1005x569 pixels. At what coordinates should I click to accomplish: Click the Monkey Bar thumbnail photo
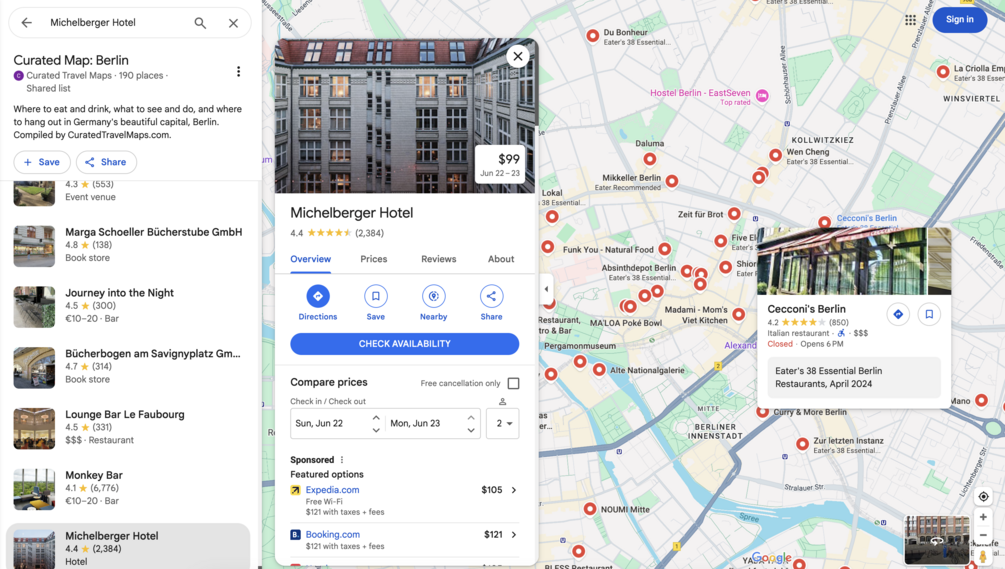35,490
